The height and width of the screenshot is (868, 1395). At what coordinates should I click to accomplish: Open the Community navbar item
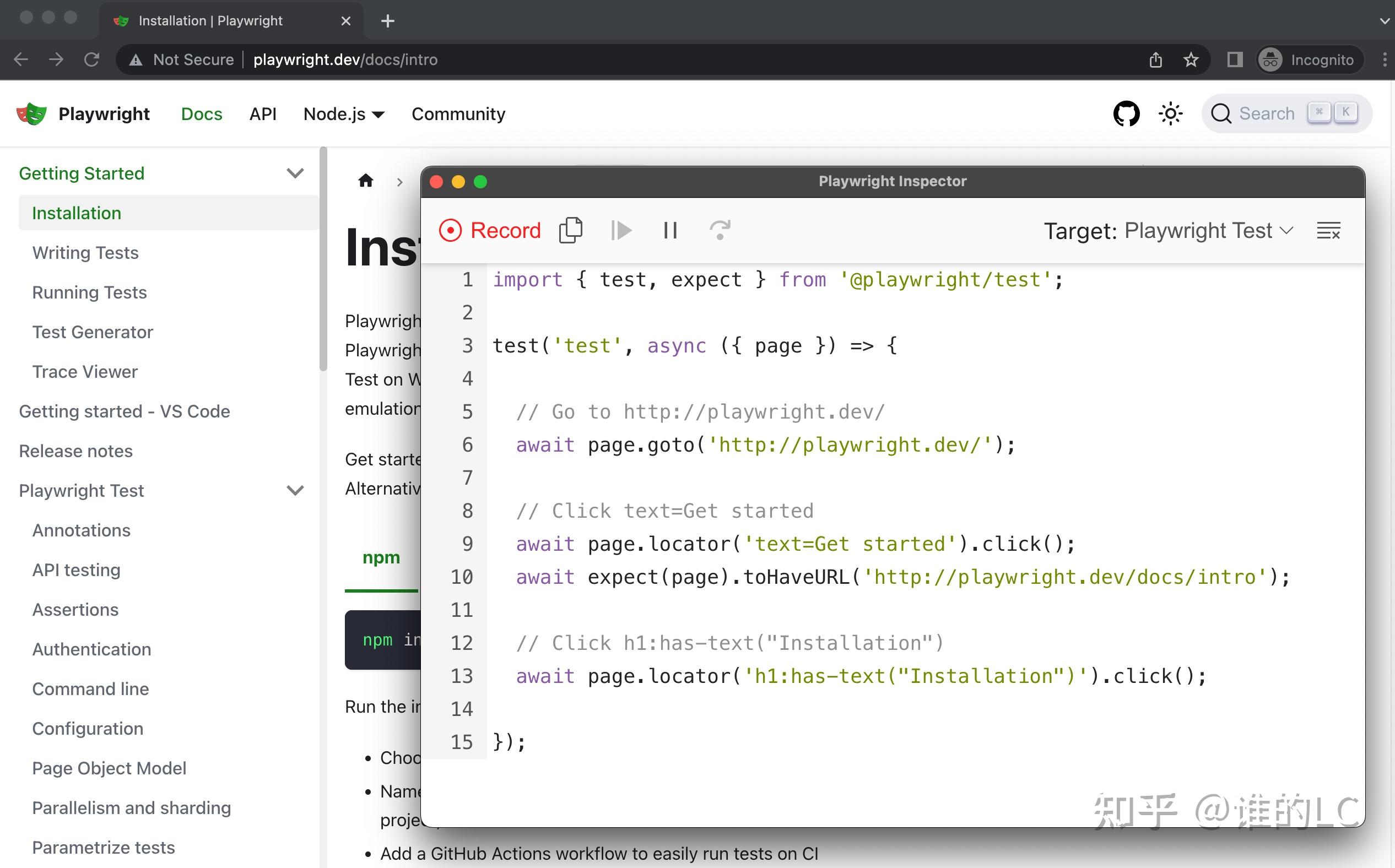pos(458,113)
